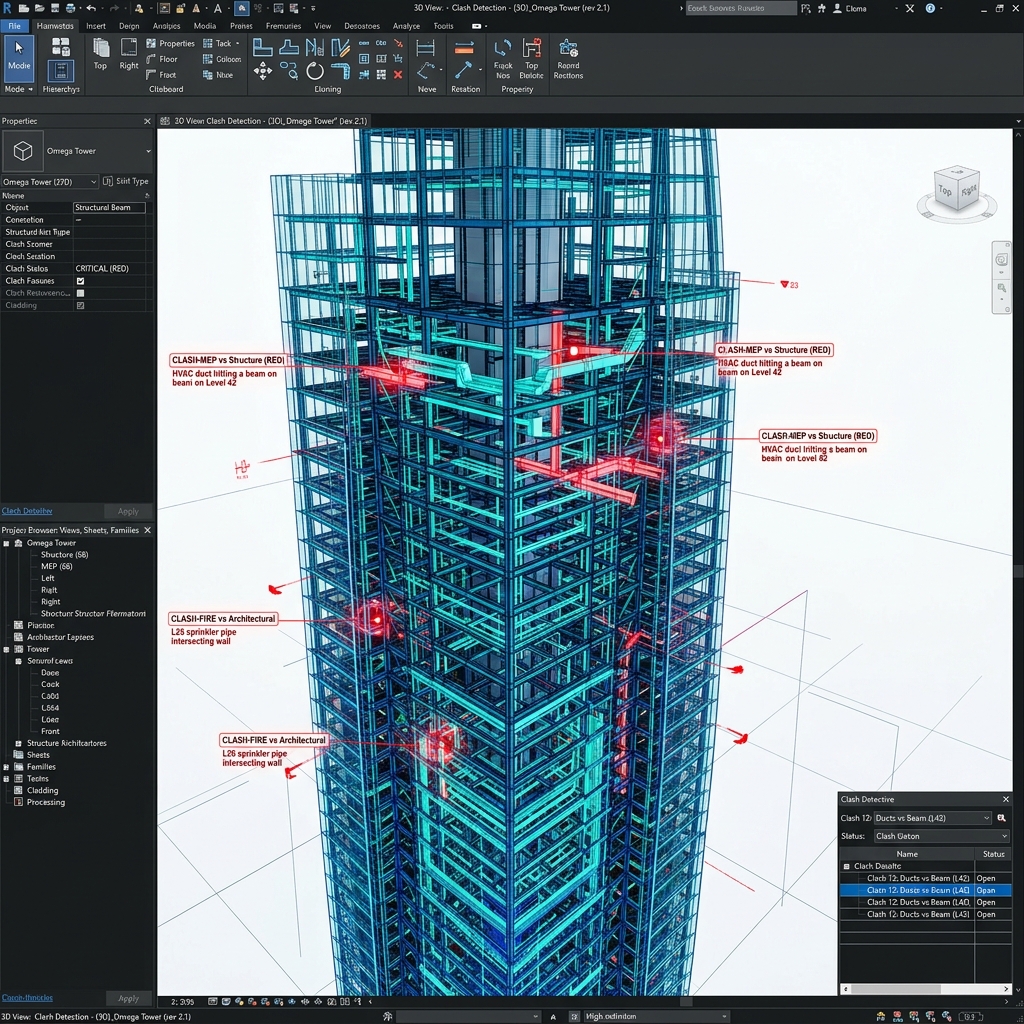This screenshot has width=1024, height=1024.
Task: Open the Analyze ribbon tab
Action: 406,26
